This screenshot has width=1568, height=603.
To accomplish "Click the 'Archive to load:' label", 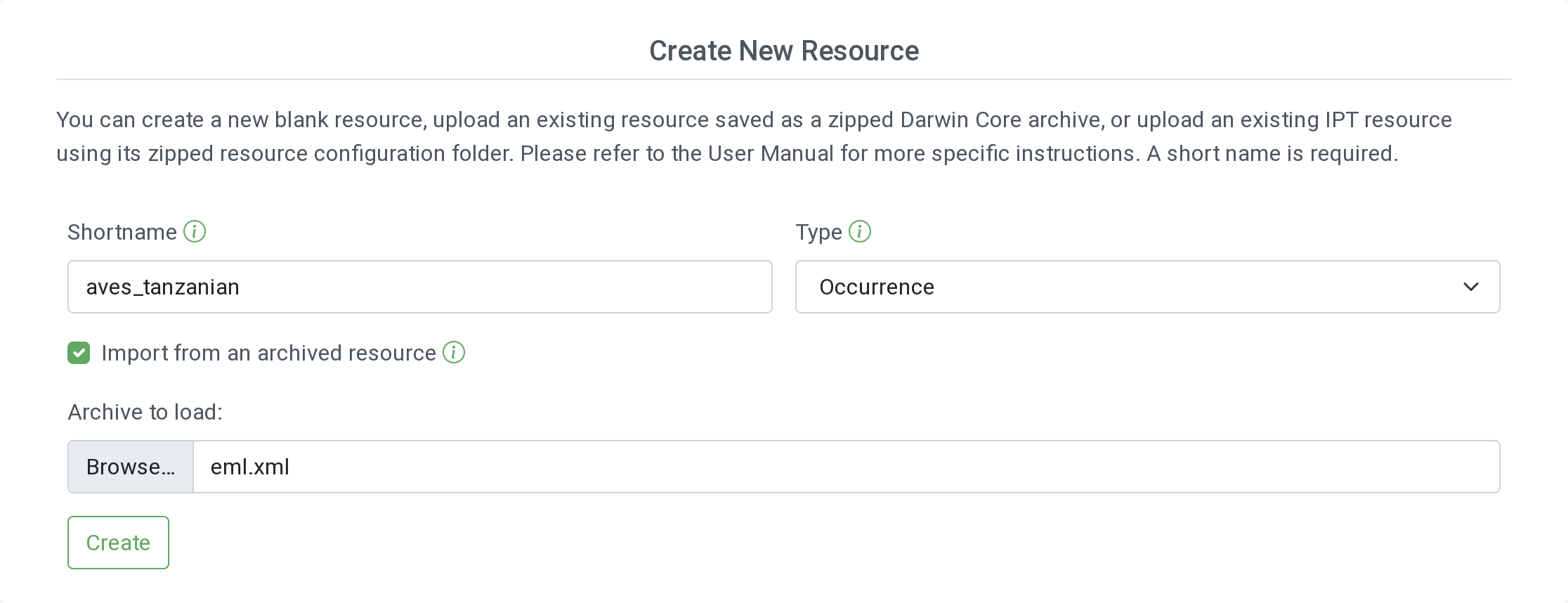I will coord(145,412).
